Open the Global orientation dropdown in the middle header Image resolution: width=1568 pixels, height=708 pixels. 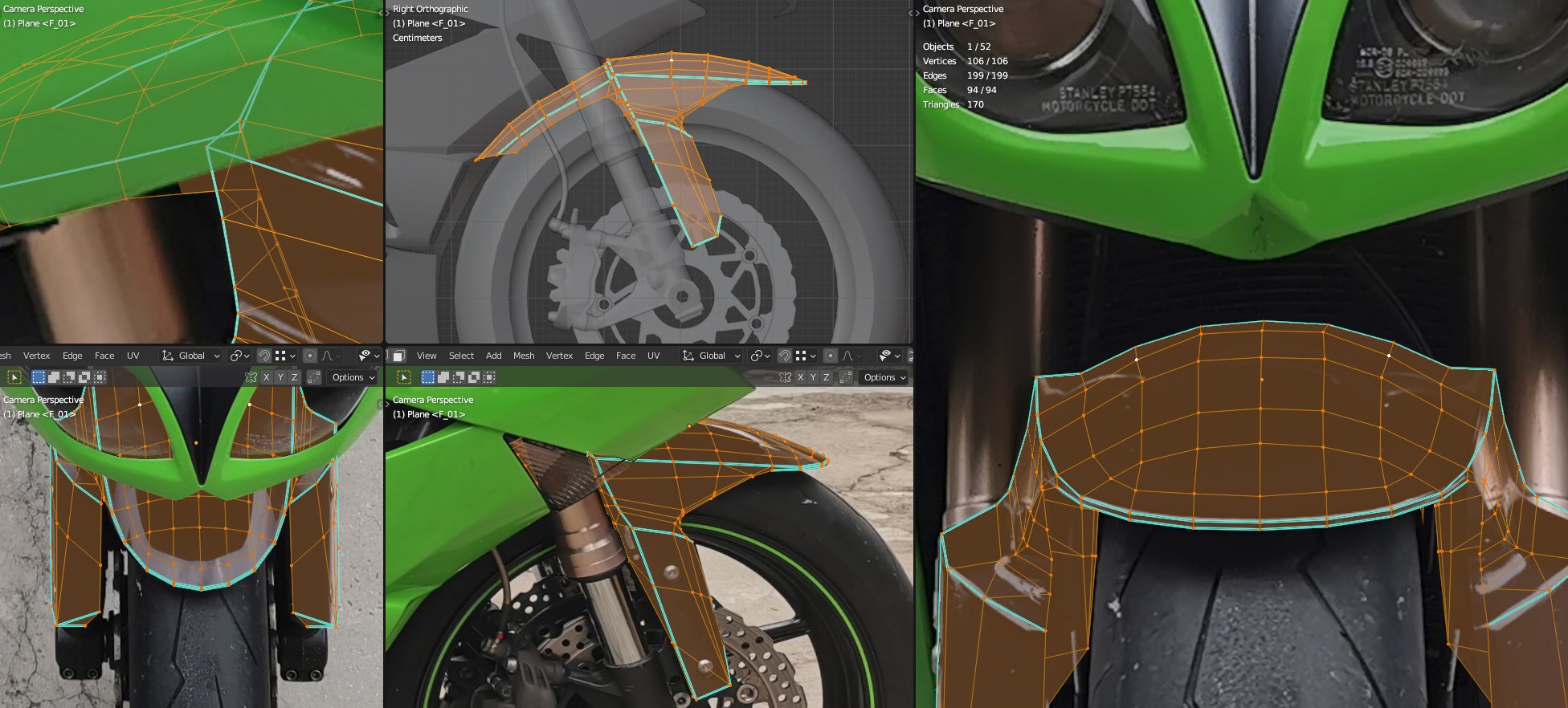(712, 356)
